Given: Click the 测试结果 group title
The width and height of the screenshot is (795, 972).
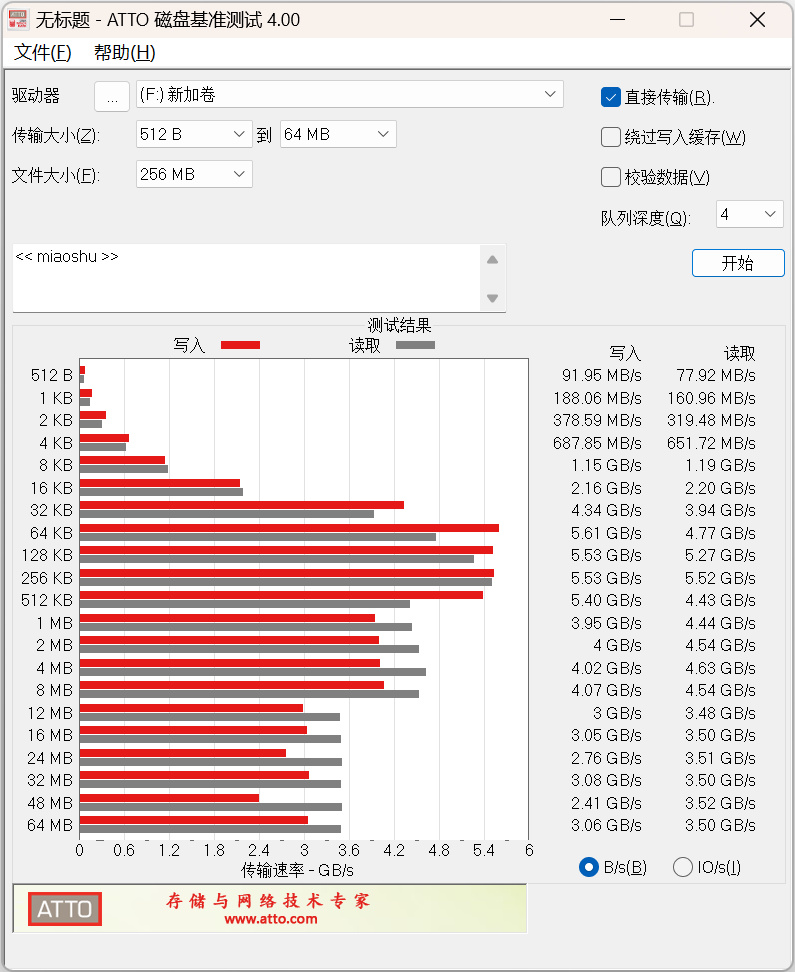Looking at the screenshot, I should pyautogui.click(x=399, y=325).
